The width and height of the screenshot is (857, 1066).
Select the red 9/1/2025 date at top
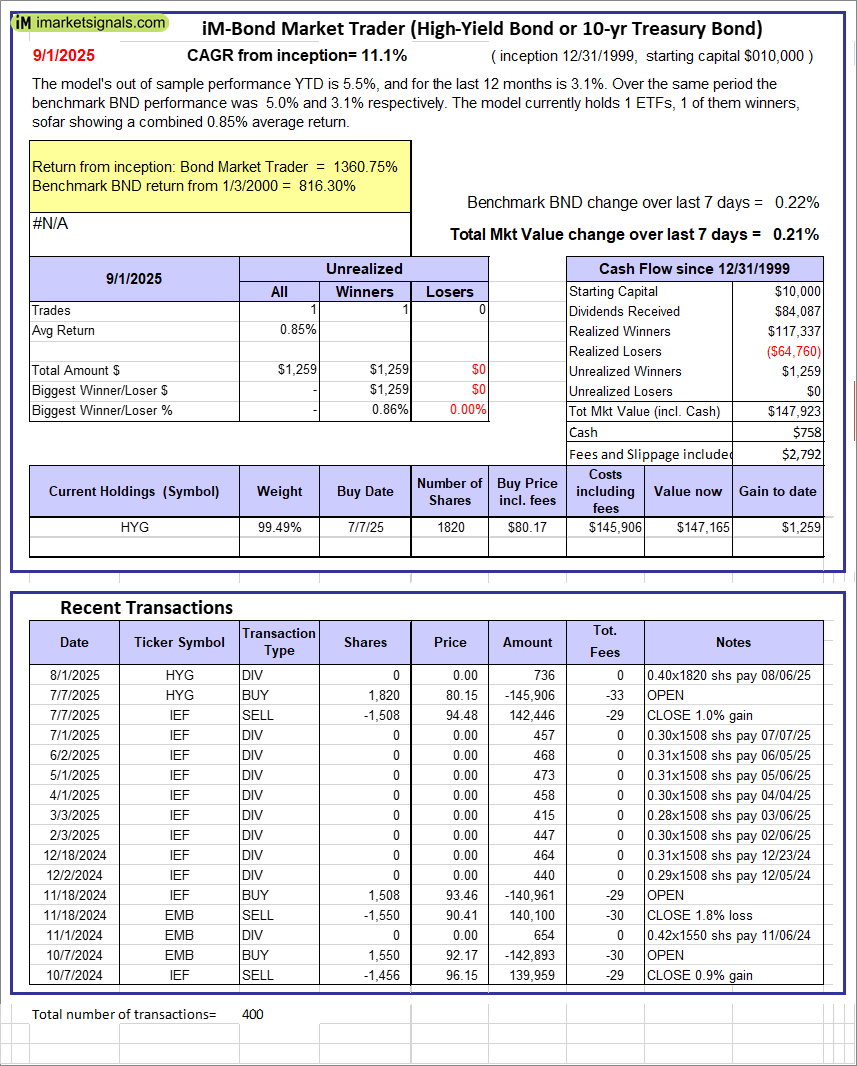point(62,56)
